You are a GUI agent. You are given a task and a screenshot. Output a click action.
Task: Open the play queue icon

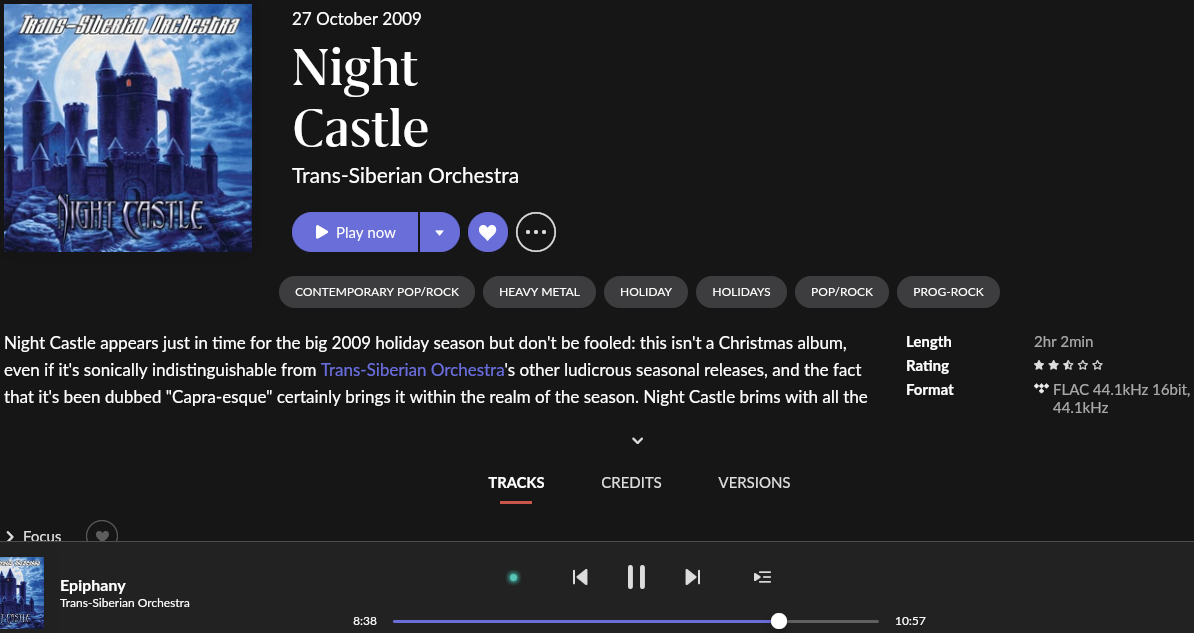(762, 577)
